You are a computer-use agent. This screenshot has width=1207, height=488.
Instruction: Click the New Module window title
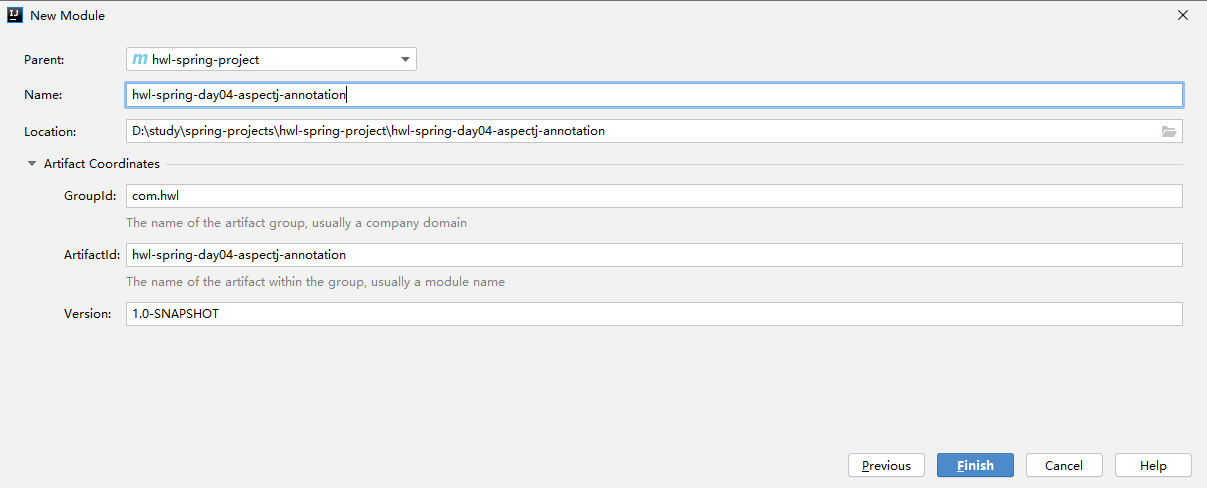67,16
